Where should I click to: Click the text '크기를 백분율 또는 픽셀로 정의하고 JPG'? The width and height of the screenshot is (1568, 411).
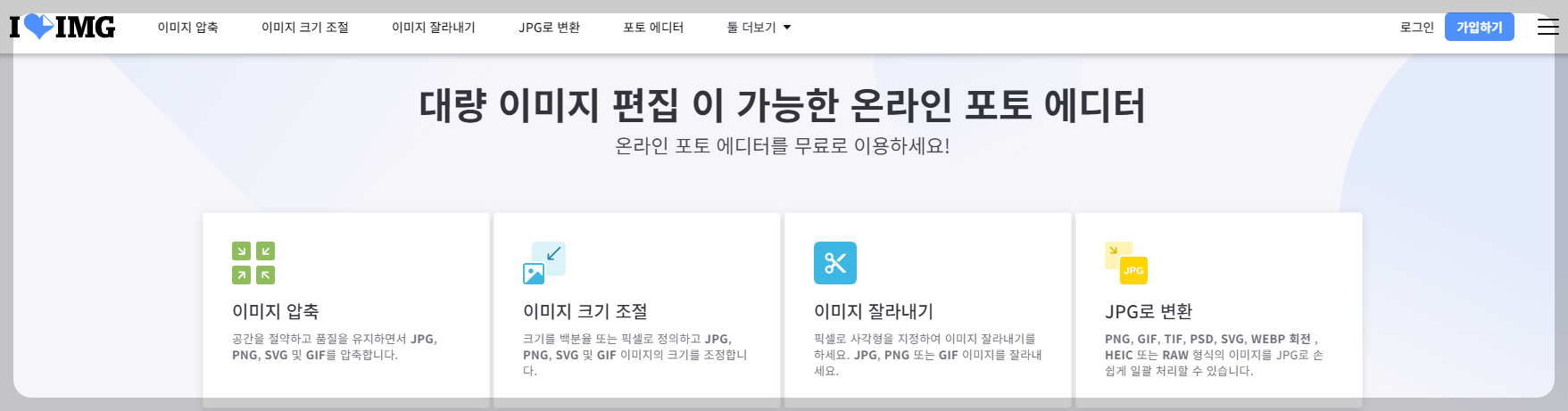[626, 339]
